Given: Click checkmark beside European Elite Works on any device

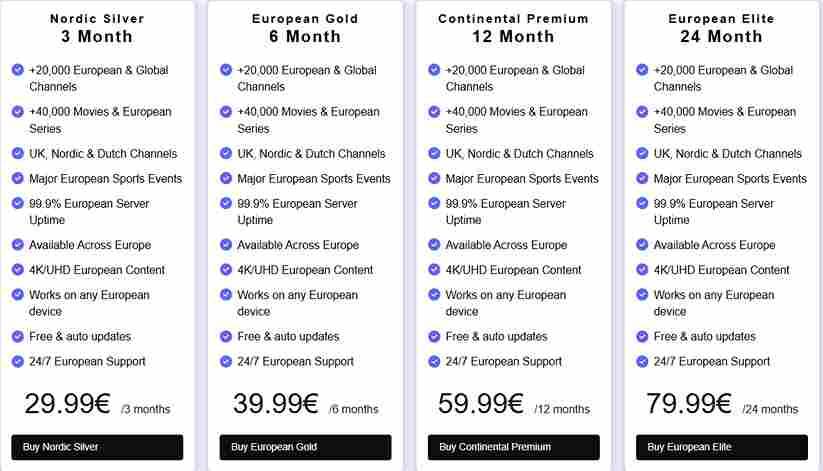Looking at the screenshot, I should 642,295.
